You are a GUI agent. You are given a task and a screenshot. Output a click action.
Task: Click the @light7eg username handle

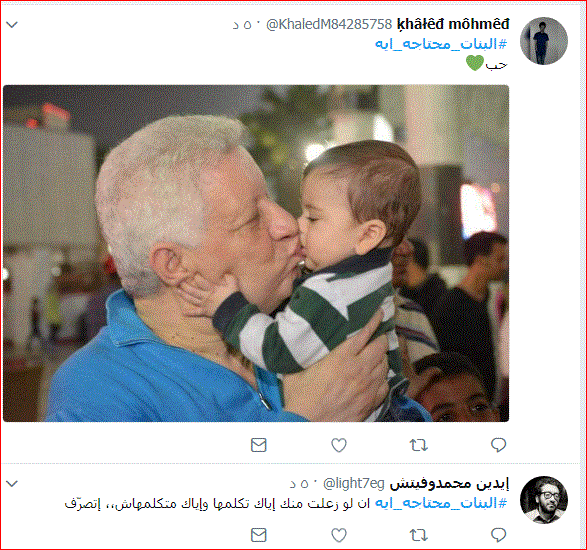click(x=354, y=484)
